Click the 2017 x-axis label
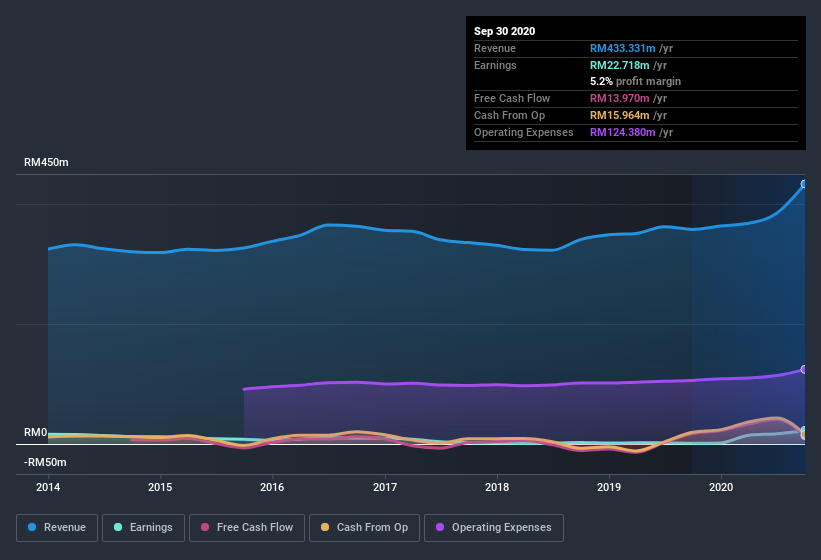Viewport: 821px width, 560px height. click(x=385, y=487)
